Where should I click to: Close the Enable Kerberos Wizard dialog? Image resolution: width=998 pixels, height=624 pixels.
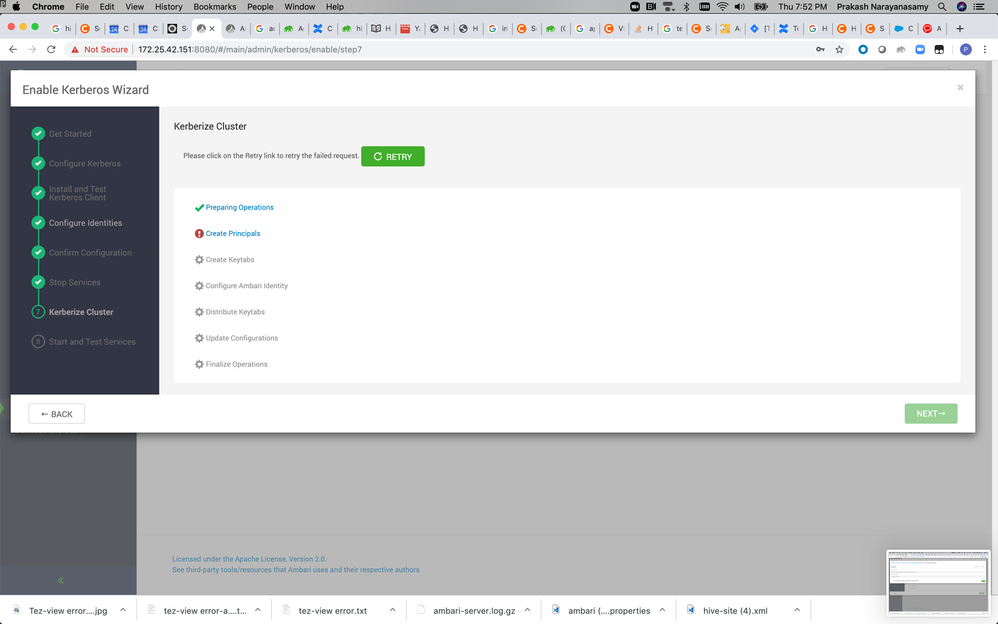[960, 88]
